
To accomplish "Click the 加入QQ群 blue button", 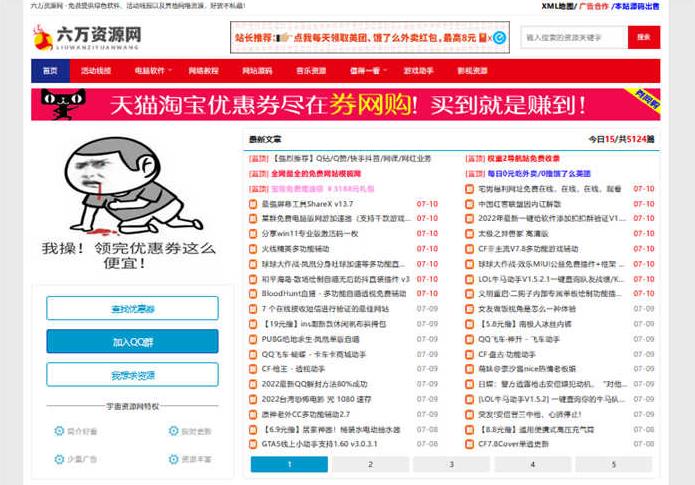I will click(132, 342).
